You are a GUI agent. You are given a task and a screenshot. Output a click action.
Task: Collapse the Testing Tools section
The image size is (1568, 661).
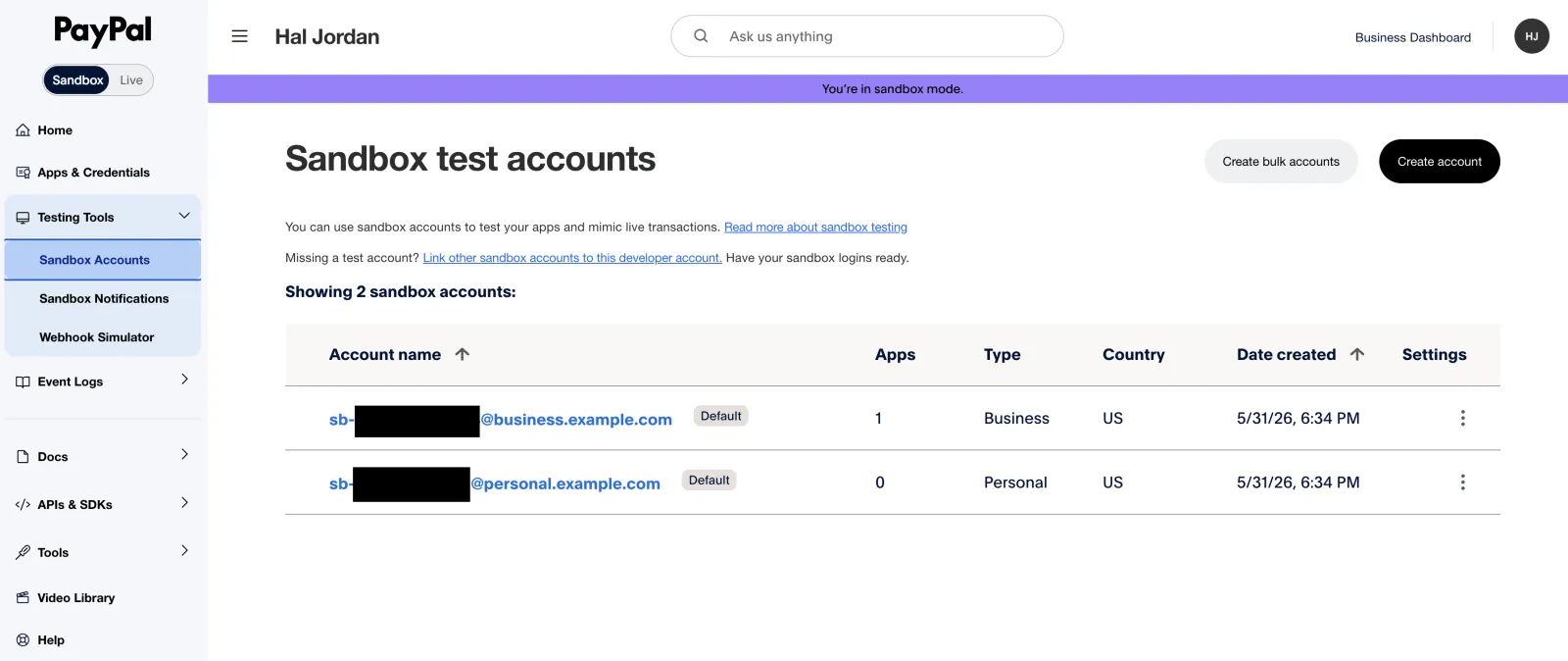pyautogui.click(x=184, y=216)
